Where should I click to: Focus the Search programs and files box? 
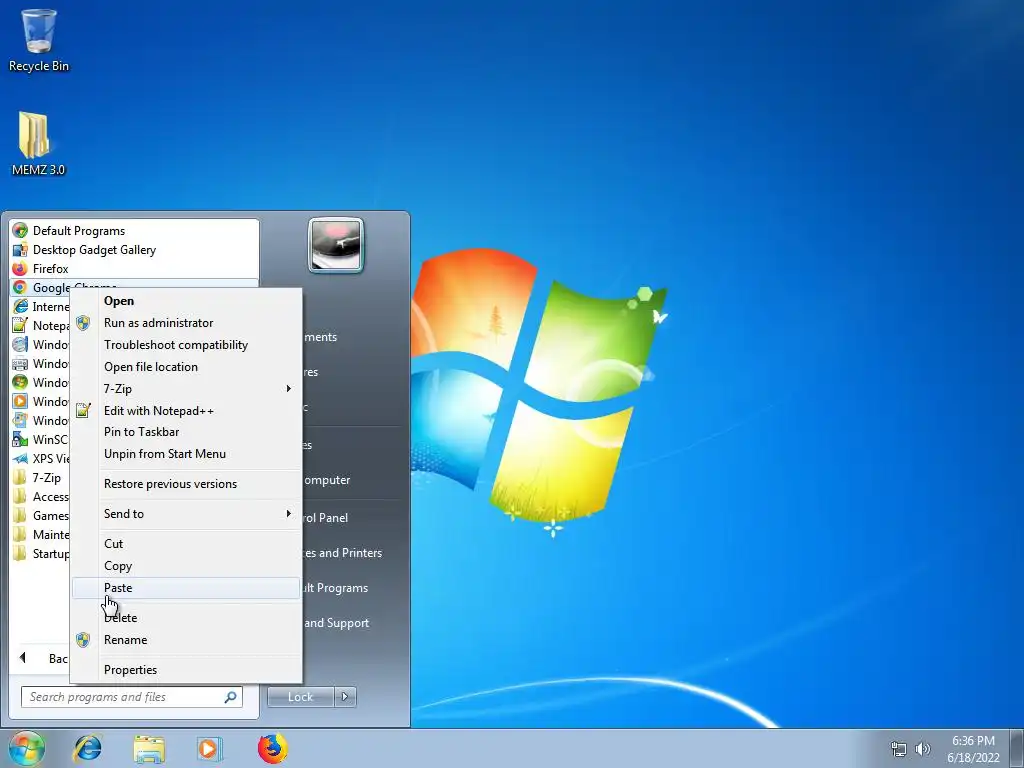pyautogui.click(x=131, y=697)
